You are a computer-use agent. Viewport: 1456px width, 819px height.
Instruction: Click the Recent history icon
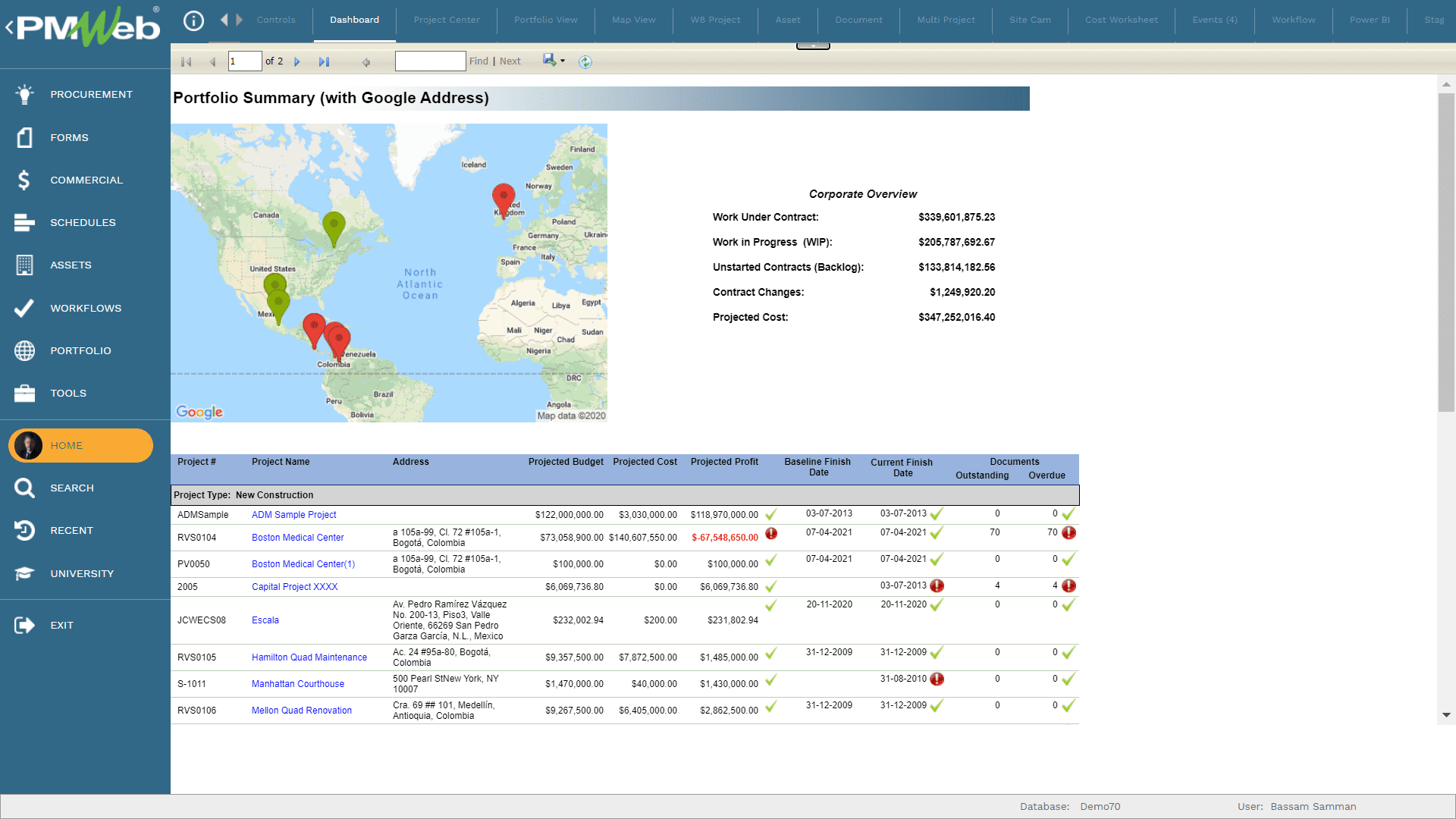click(24, 530)
